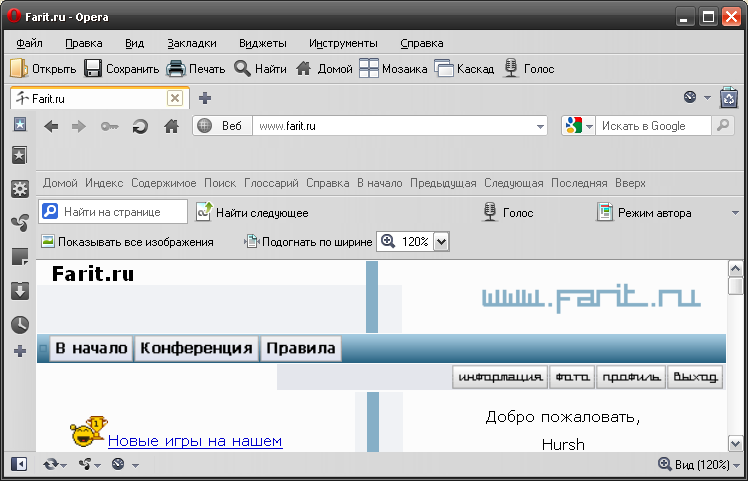Viewport: 748px width, 481px height.
Task: Go back with the back arrow
Action: pos(51,126)
